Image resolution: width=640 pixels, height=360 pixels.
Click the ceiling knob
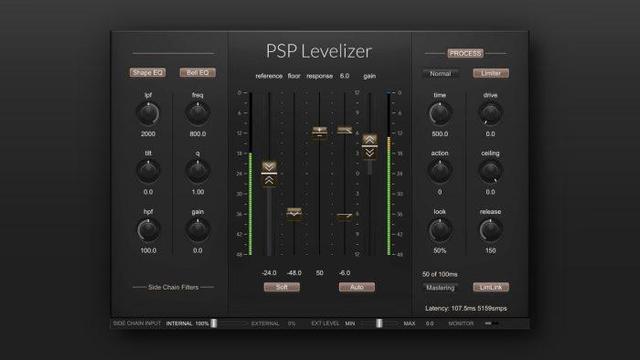pyautogui.click(x=490, y=171)
